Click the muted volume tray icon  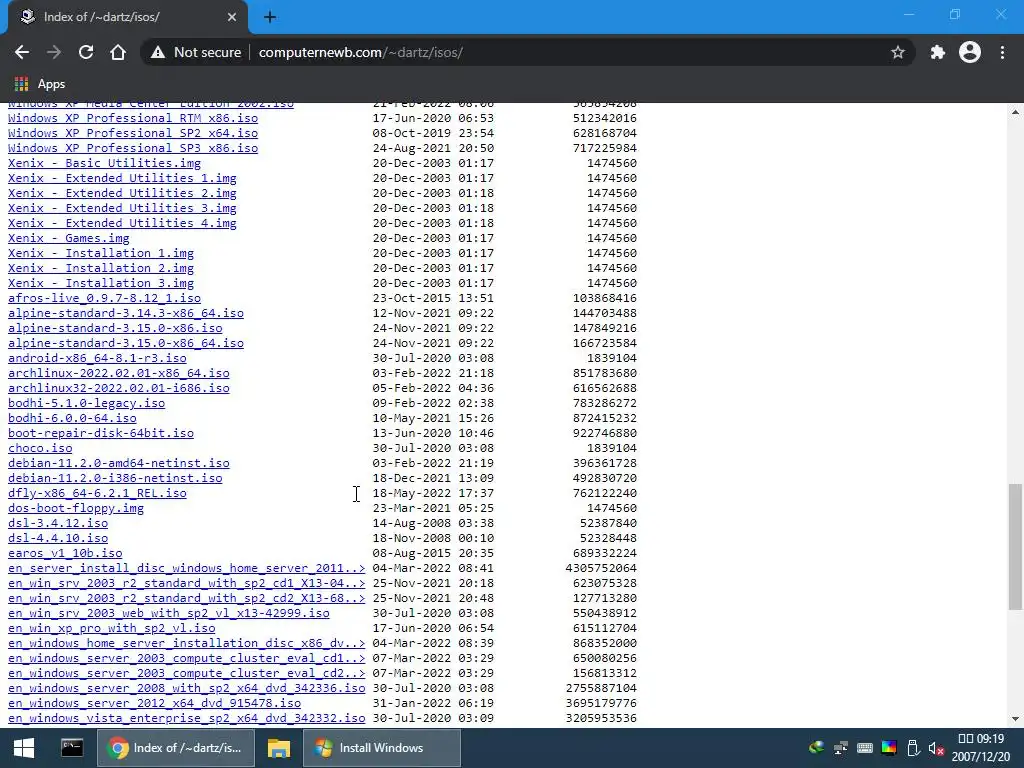click(x=936, y=748)
